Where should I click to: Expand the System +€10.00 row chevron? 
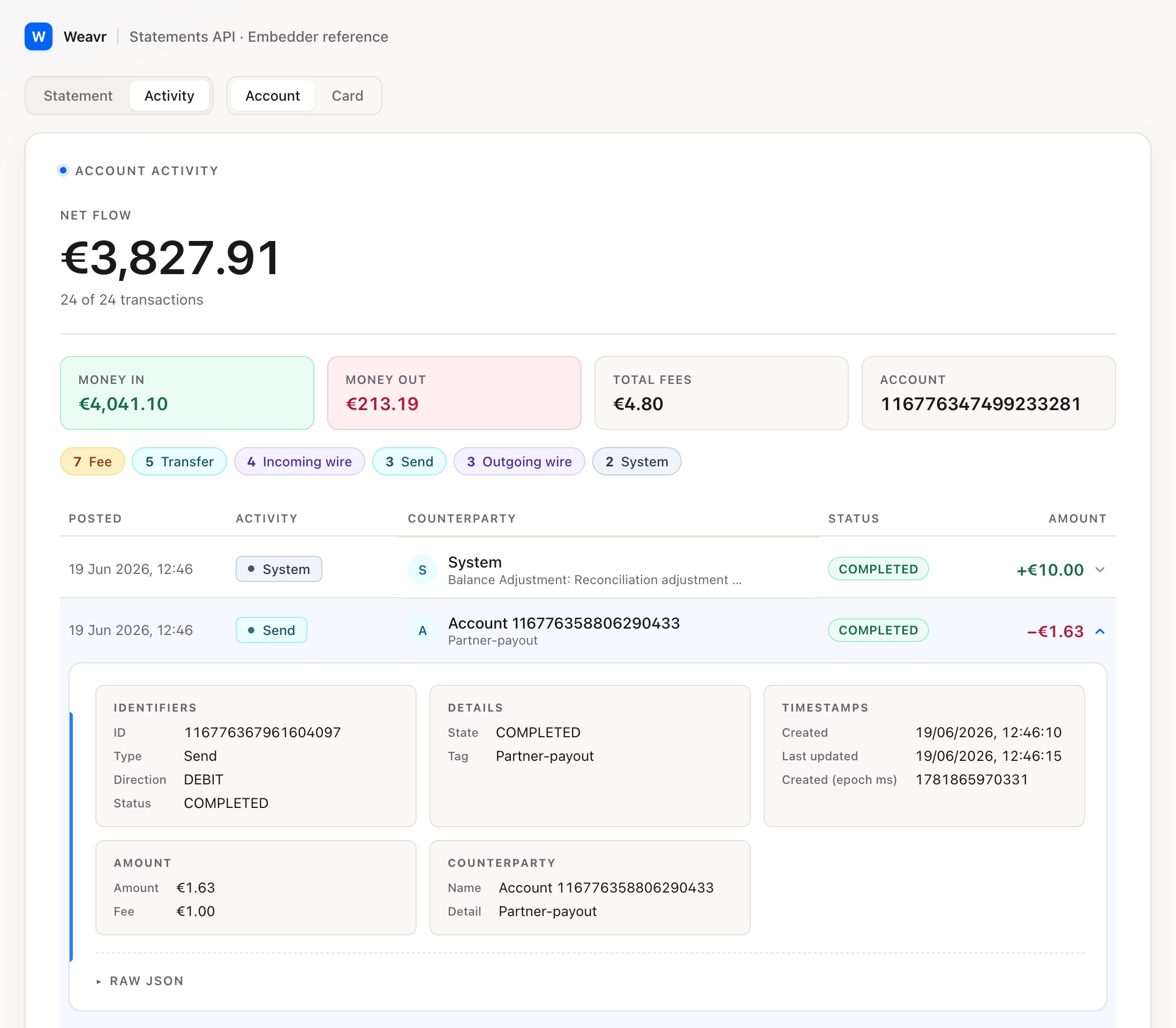[x=1100, y=570]
